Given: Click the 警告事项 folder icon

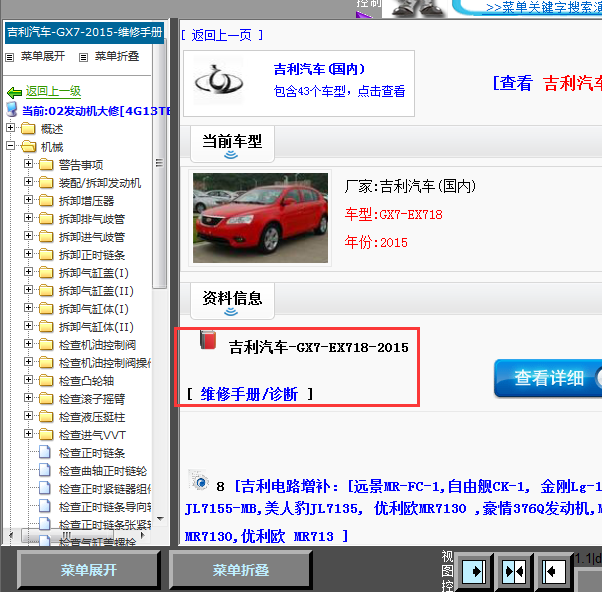Looking at the screenshot, I should [46, 164].
